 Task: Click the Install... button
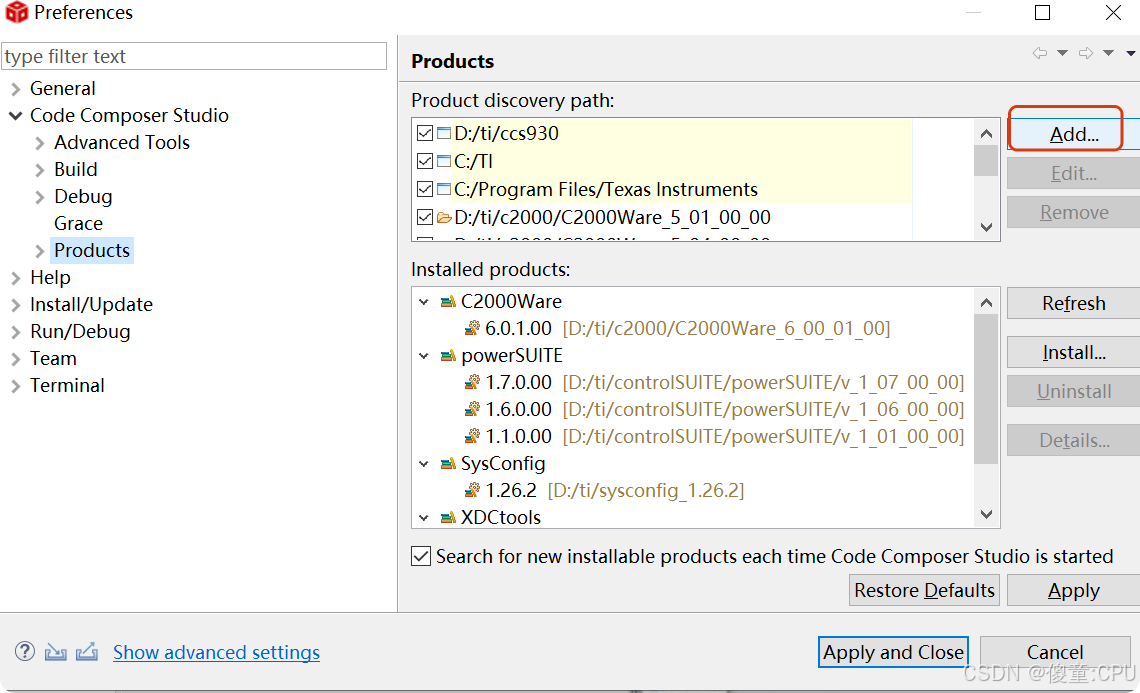1074,353
